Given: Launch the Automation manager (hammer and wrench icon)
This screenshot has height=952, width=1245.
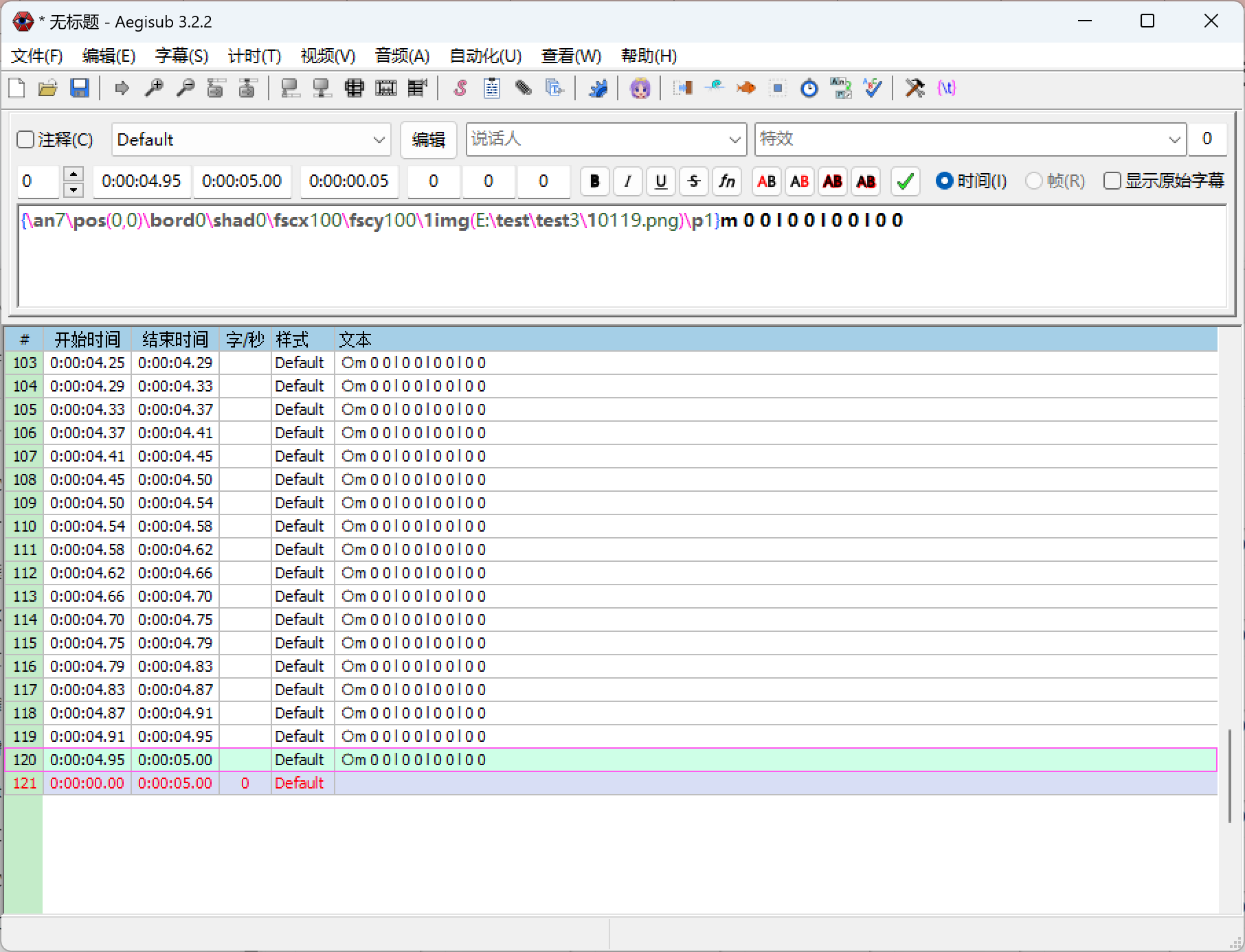Looking at the screenshot, I should tap(915, 88).
